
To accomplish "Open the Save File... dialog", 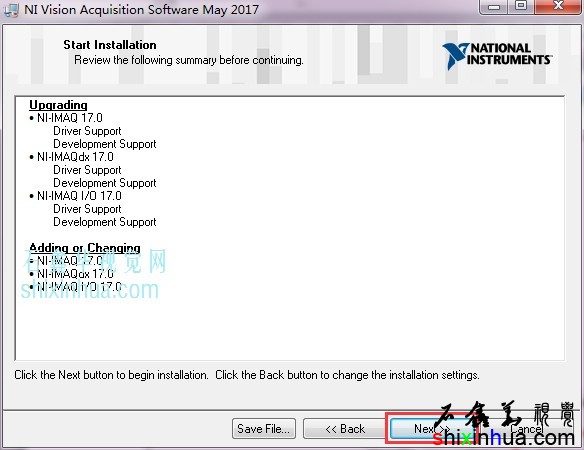I will click(264, 429).
